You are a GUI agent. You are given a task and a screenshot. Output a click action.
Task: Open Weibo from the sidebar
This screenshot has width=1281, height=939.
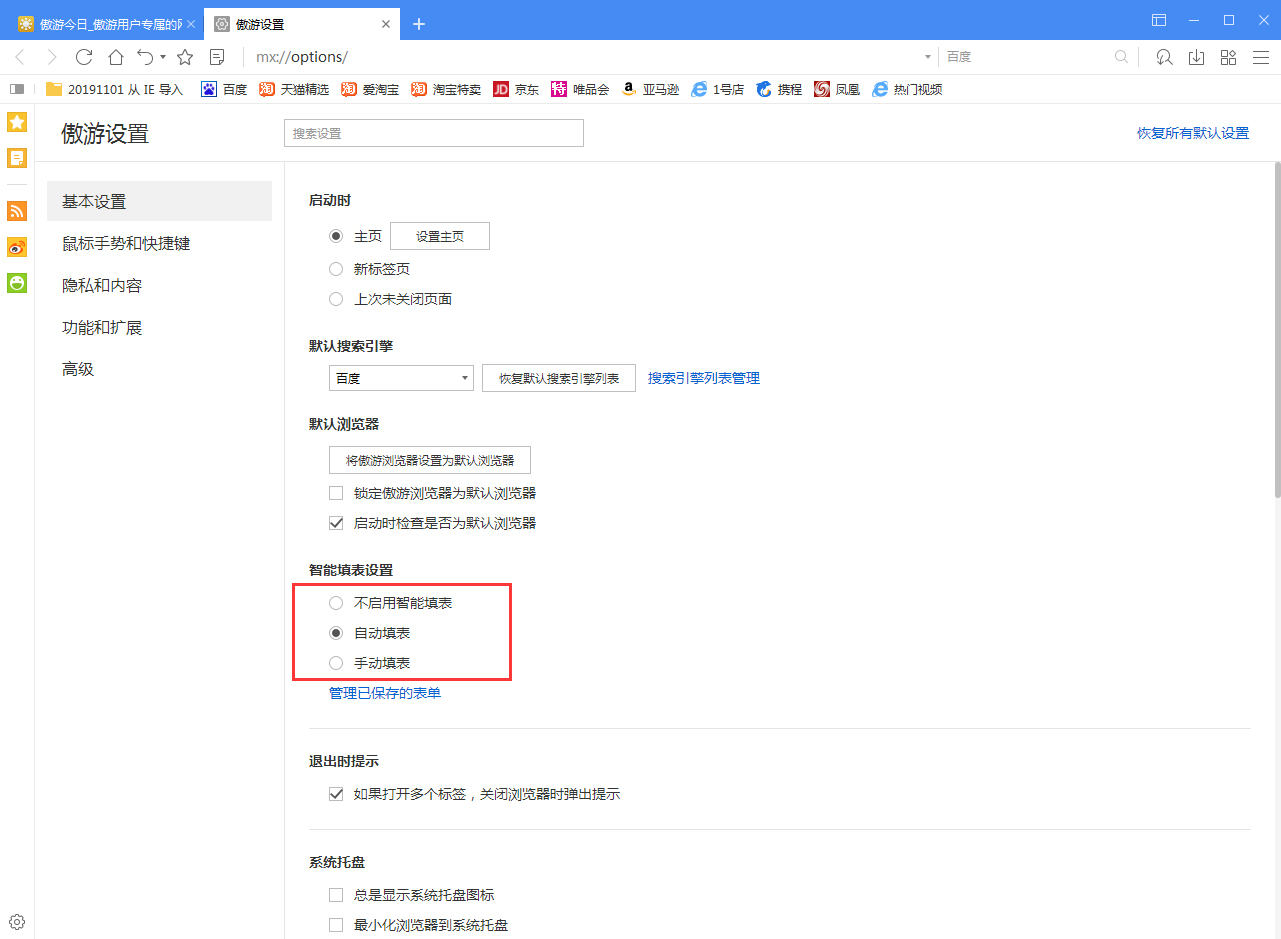pyautogui.click(x=16, y=247)
